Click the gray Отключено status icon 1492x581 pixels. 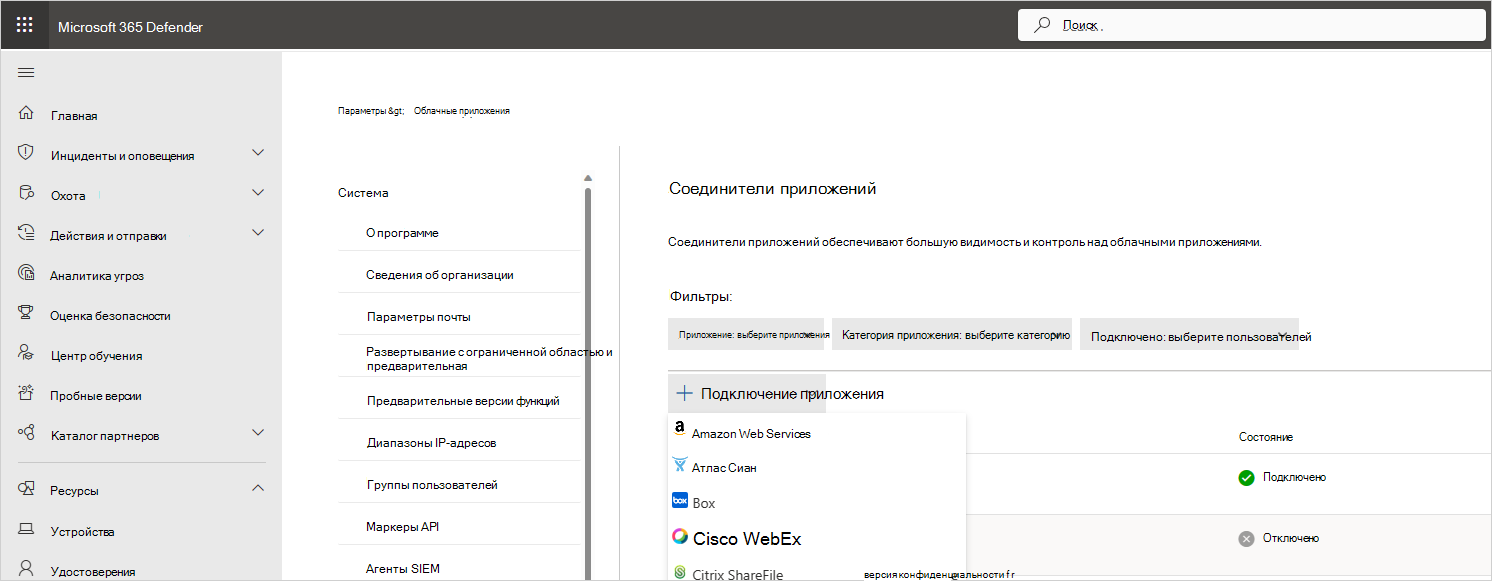[x=1246, y=539]
